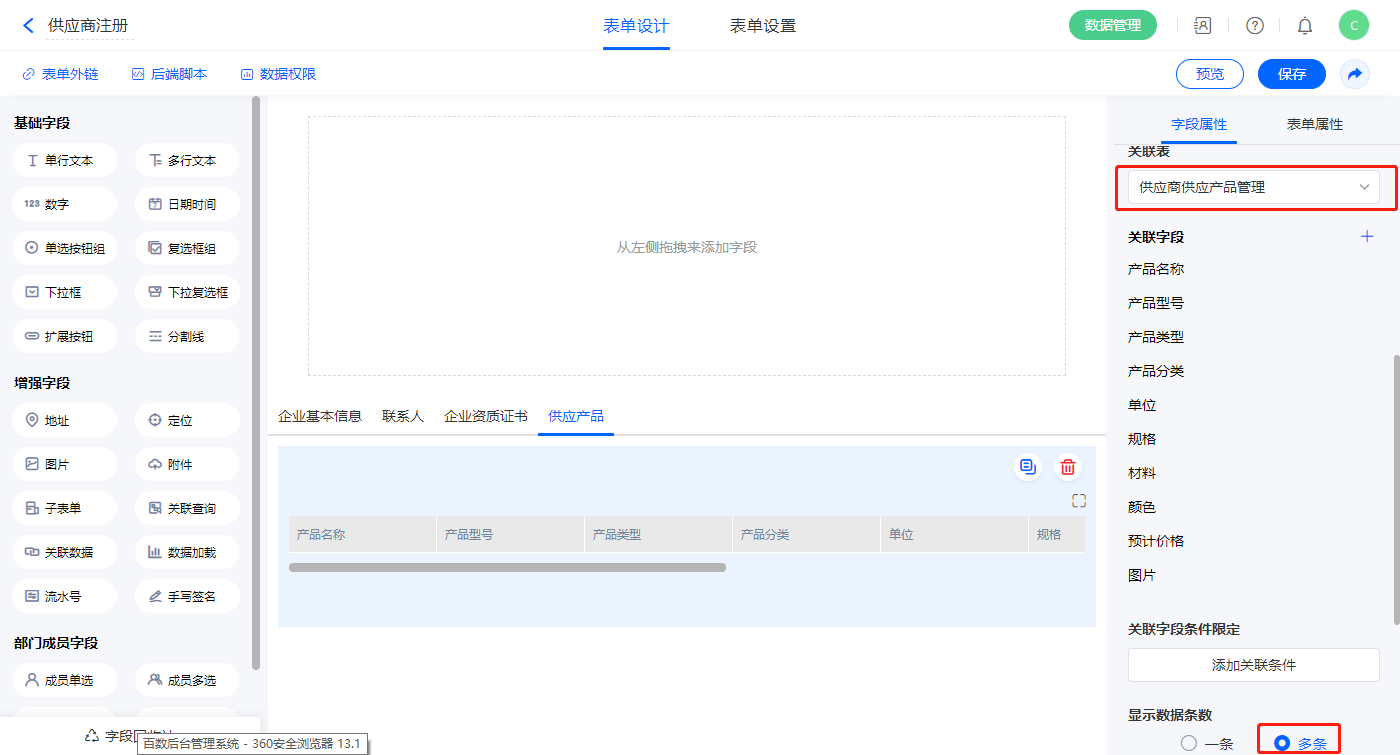The height and width of the screenshot is (755, 1400).
Task: Open the user avatar menu
Action: click(1353, 26)
